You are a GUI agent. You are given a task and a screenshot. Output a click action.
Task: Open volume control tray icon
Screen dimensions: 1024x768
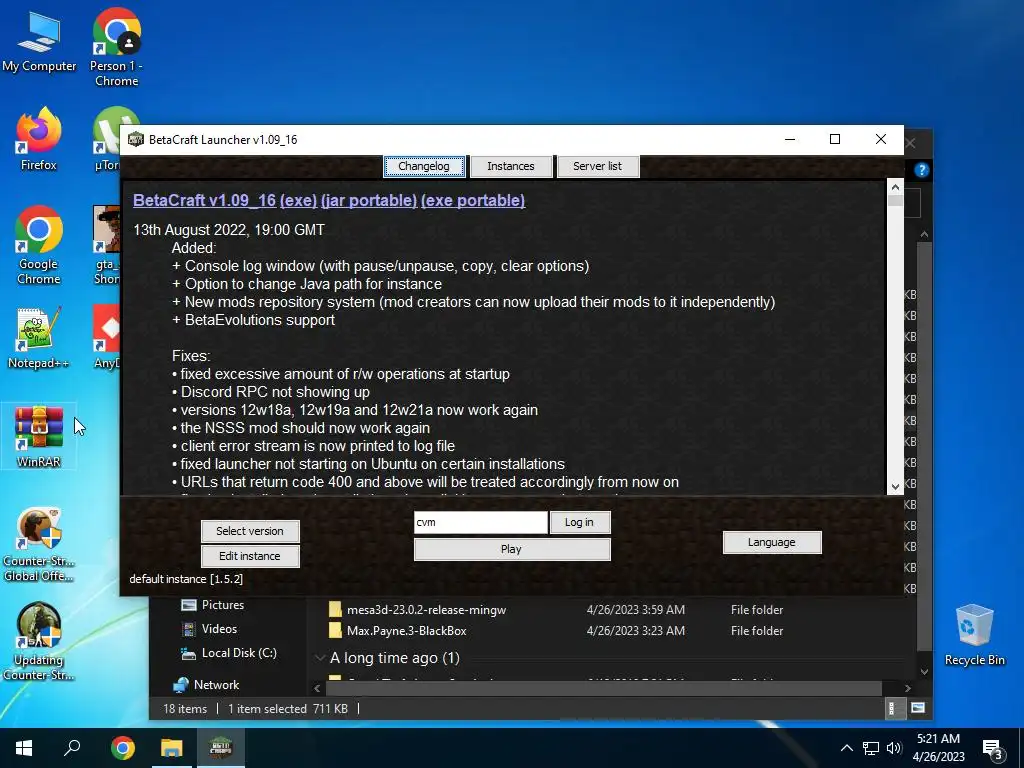[x=894, y=748]
